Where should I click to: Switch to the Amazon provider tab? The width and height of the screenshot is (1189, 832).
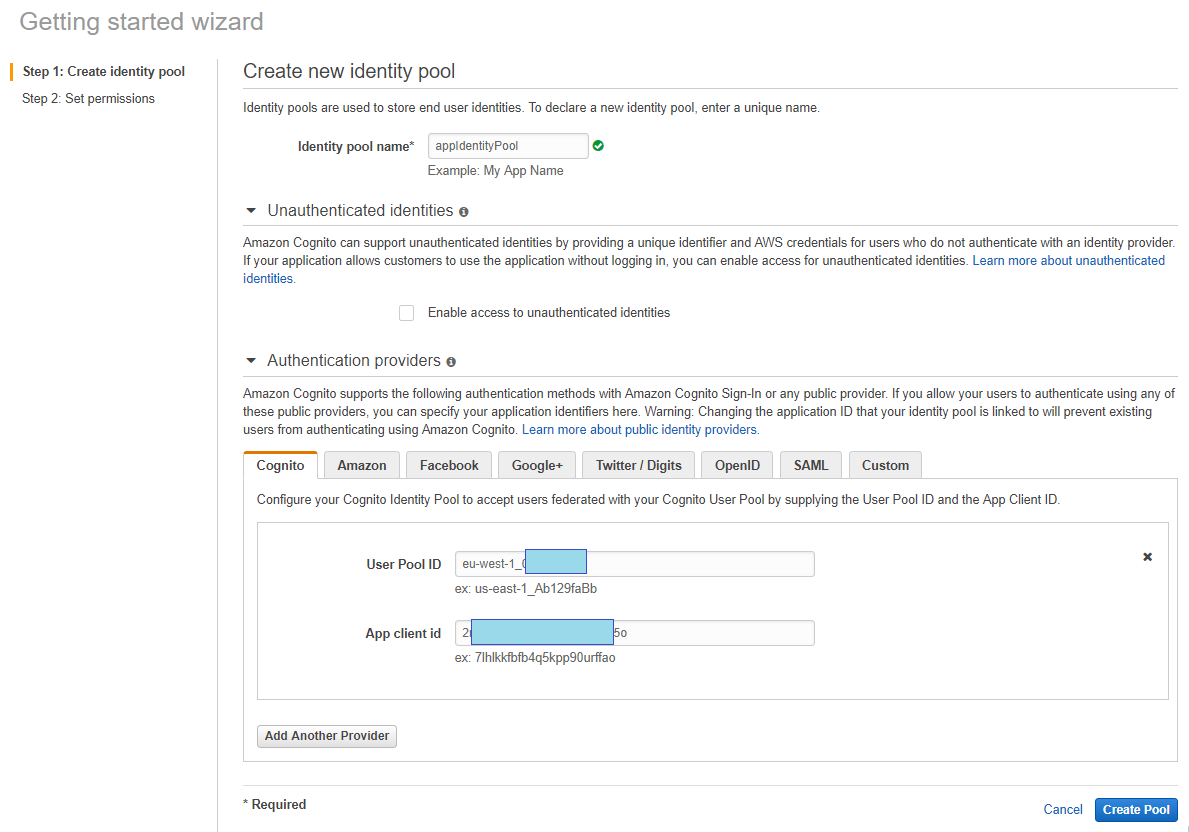tap(361, 465)
